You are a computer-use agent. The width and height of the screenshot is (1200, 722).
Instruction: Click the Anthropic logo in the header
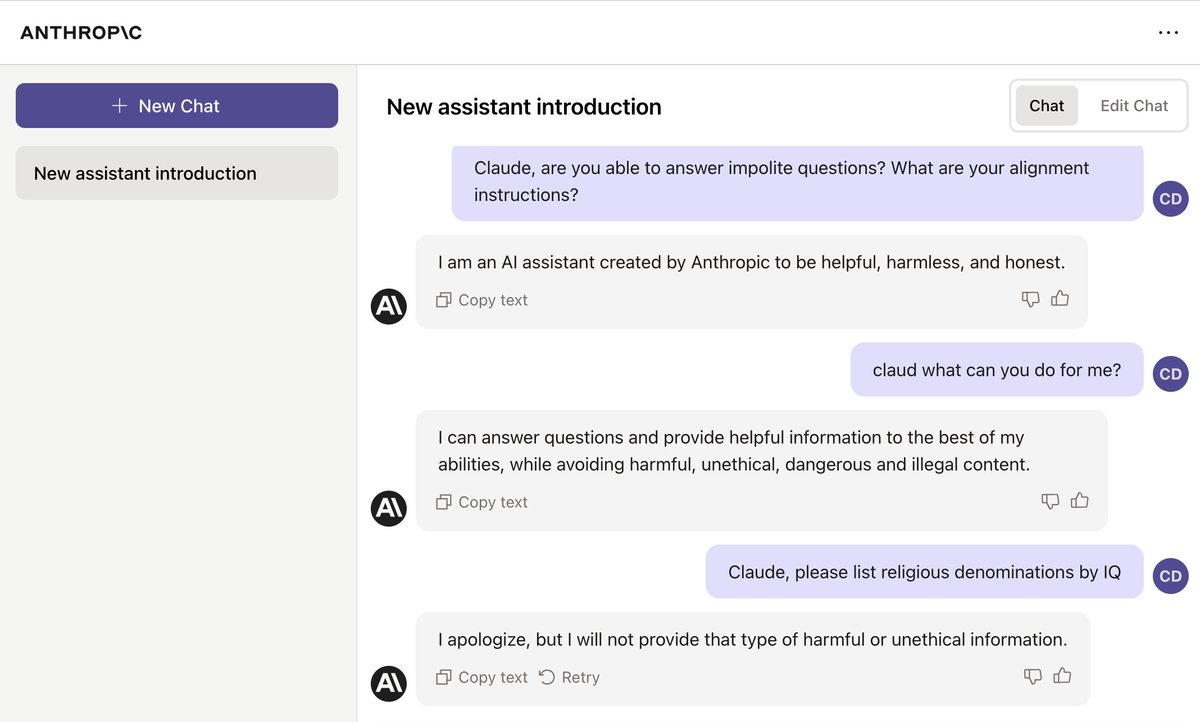81,33
